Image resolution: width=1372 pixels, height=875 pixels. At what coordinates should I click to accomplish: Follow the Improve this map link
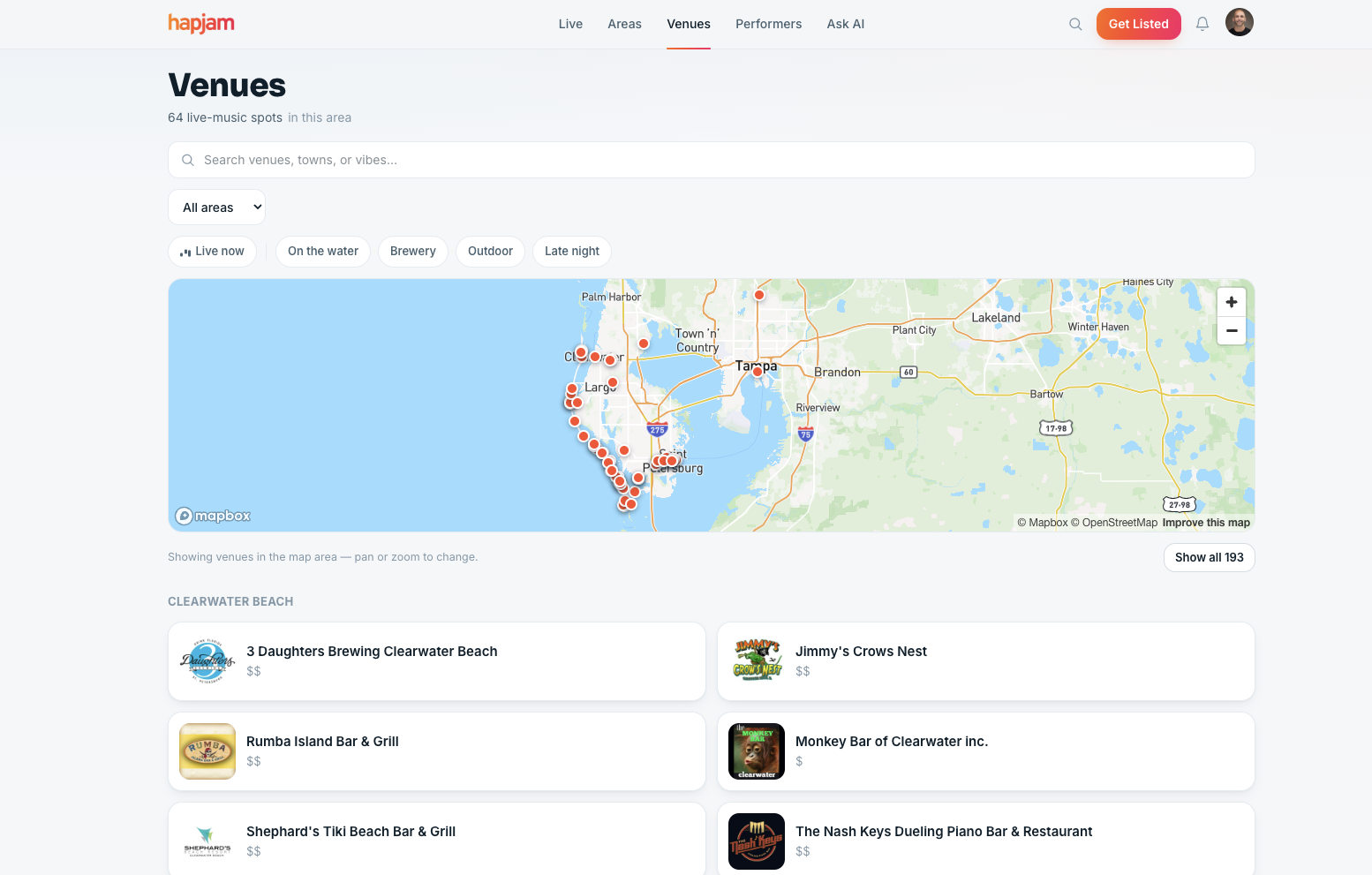(x=1206, y=523)
